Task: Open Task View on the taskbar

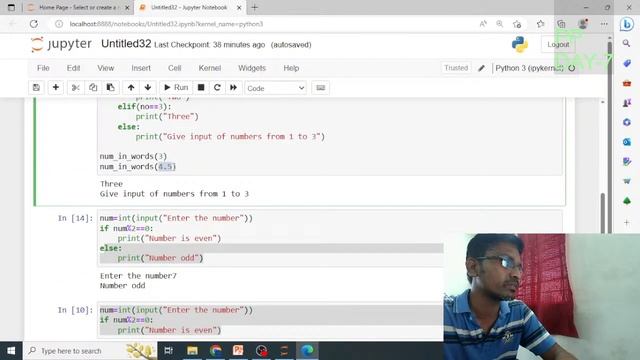Action: point(168,351)
